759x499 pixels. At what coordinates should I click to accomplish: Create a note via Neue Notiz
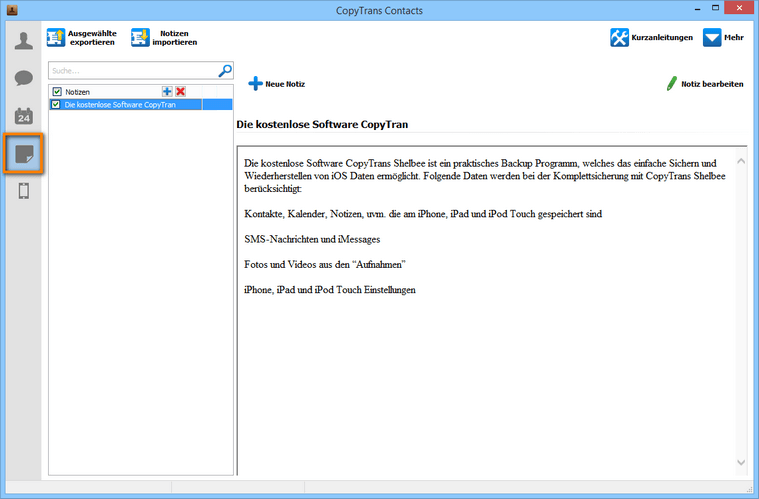click(276, 84)
